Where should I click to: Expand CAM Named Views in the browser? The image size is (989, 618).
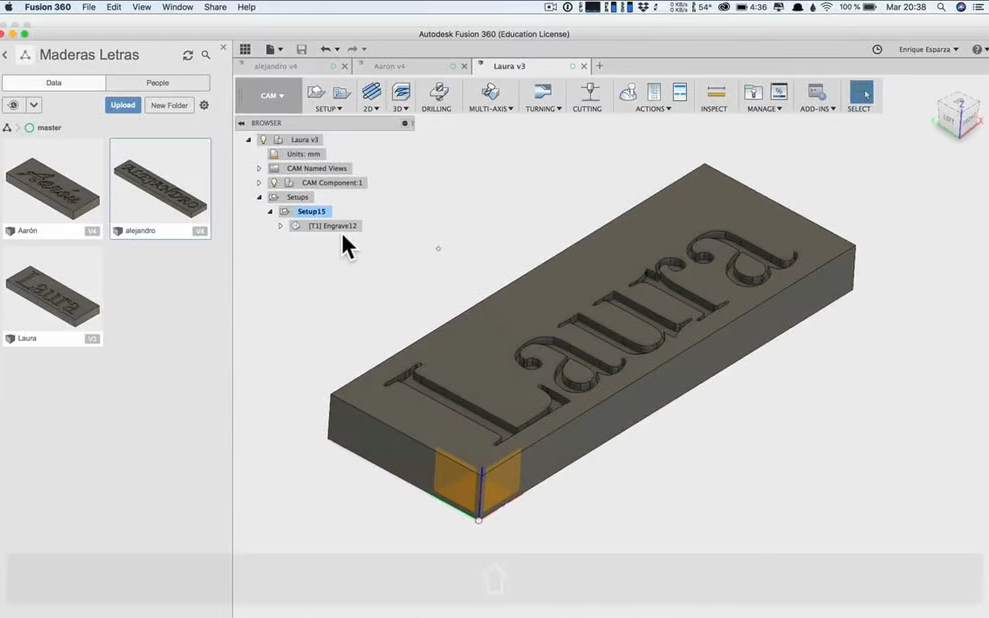point(259,168)
